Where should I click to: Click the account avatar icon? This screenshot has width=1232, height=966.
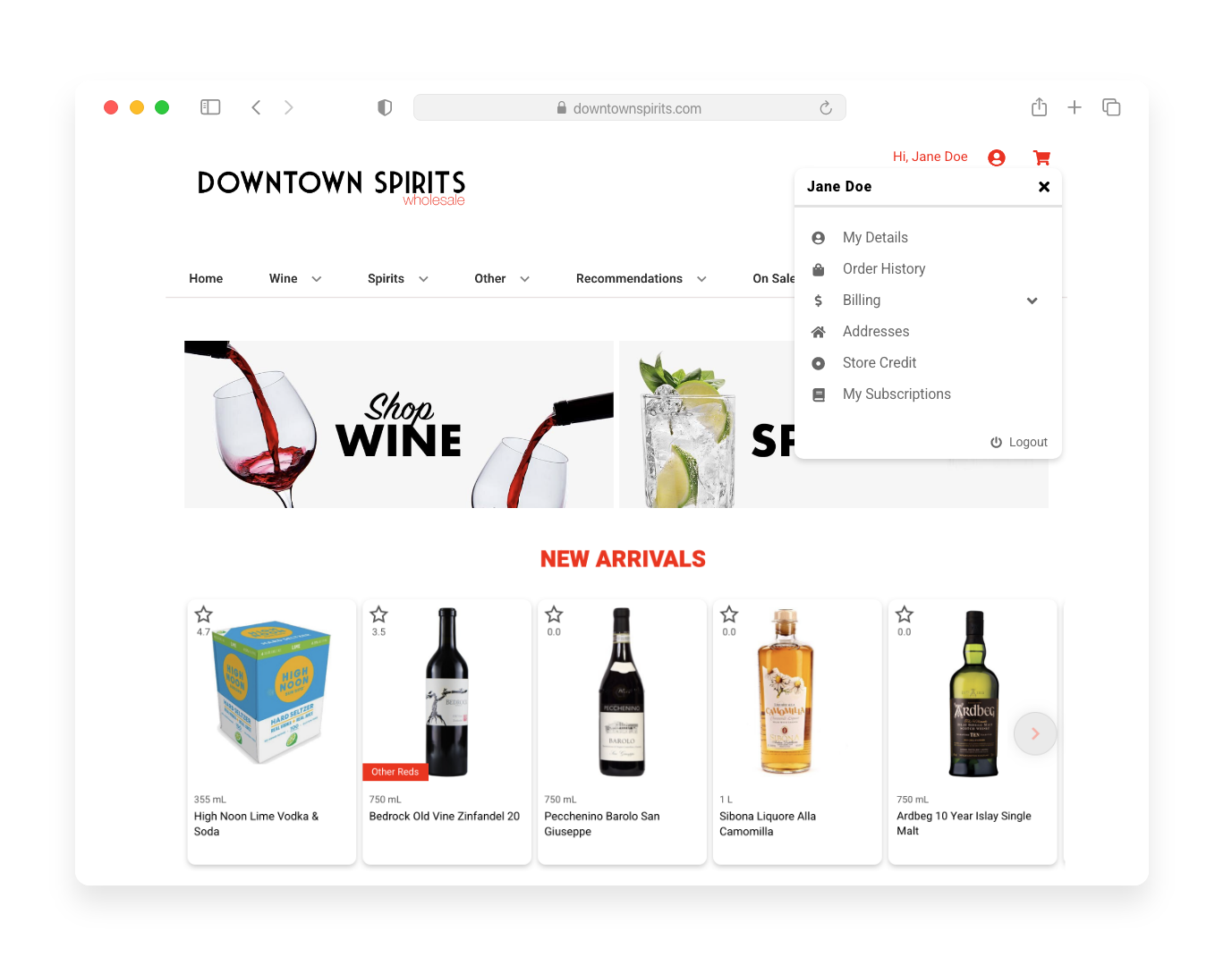996,157
